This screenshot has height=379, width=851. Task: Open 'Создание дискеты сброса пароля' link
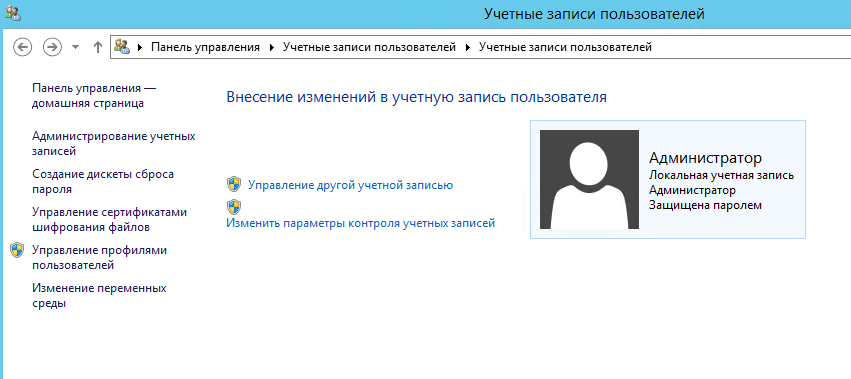click(103, 182)
